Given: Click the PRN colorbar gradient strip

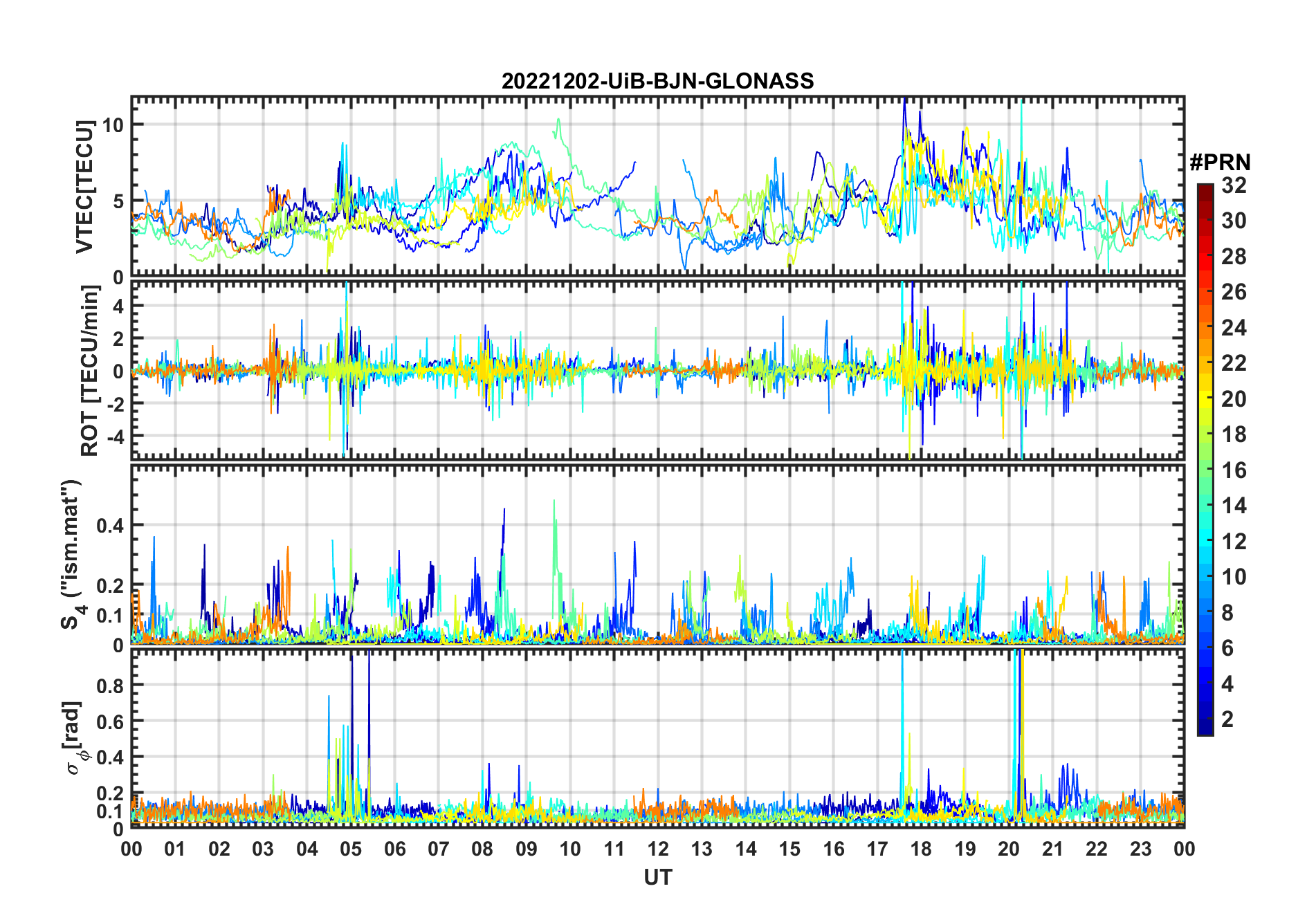Looking at the screenshot, I should pyautogui.click(x=1205, y=459).
